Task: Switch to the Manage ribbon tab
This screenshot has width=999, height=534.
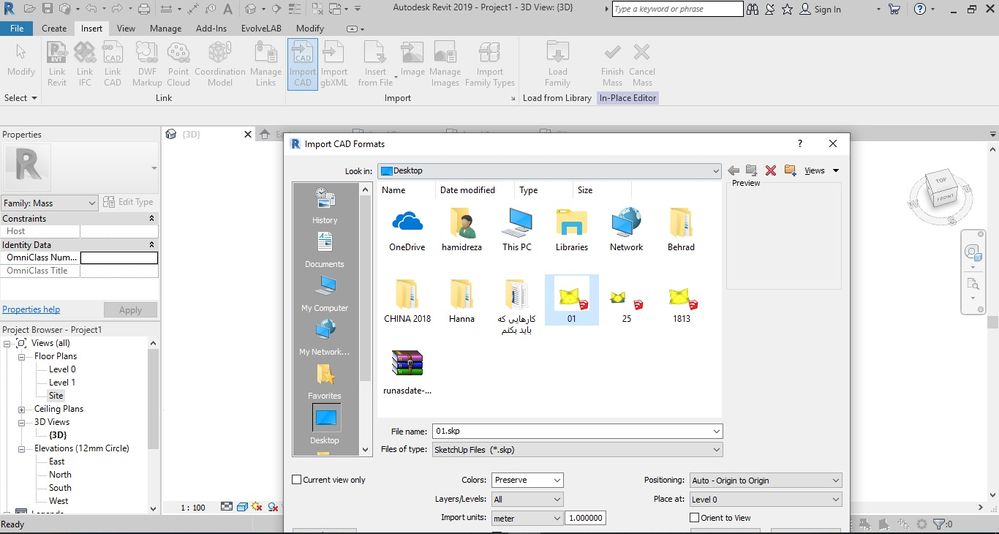Action: point(166,28)
